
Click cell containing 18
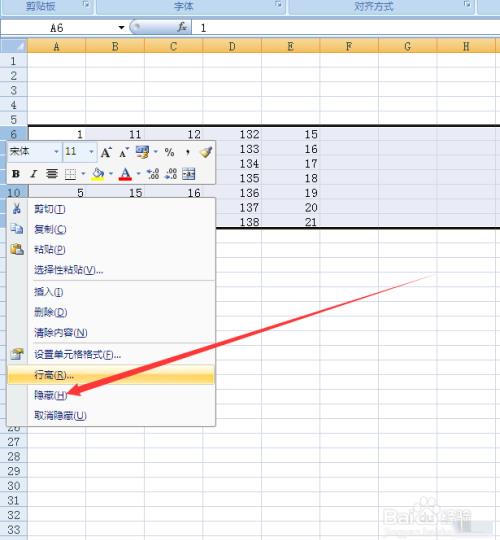[291, 178]
